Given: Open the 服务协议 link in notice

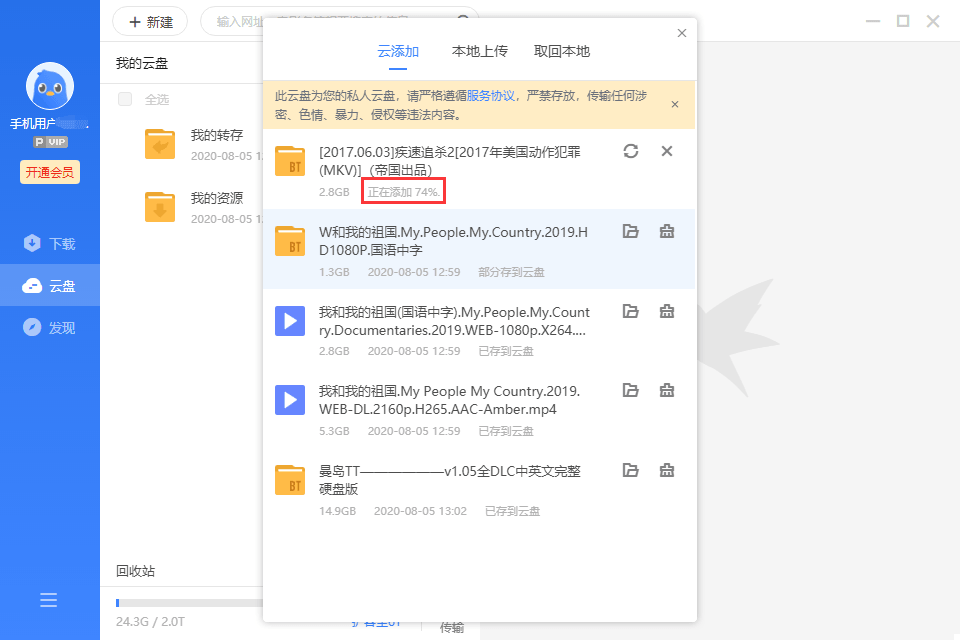Looking at the screenshot, I should click(490, 96).
